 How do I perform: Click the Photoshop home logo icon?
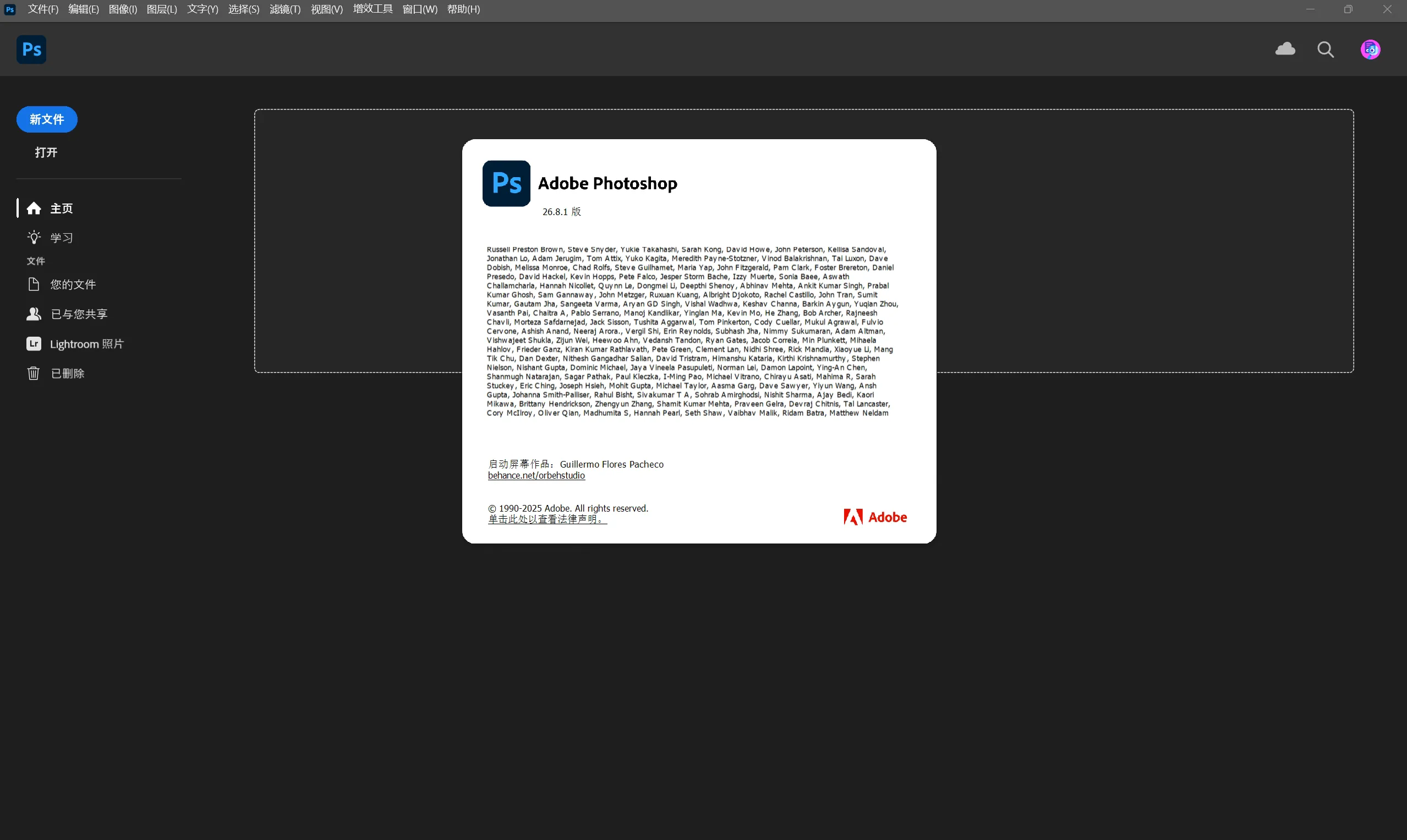tap(31, 50)
